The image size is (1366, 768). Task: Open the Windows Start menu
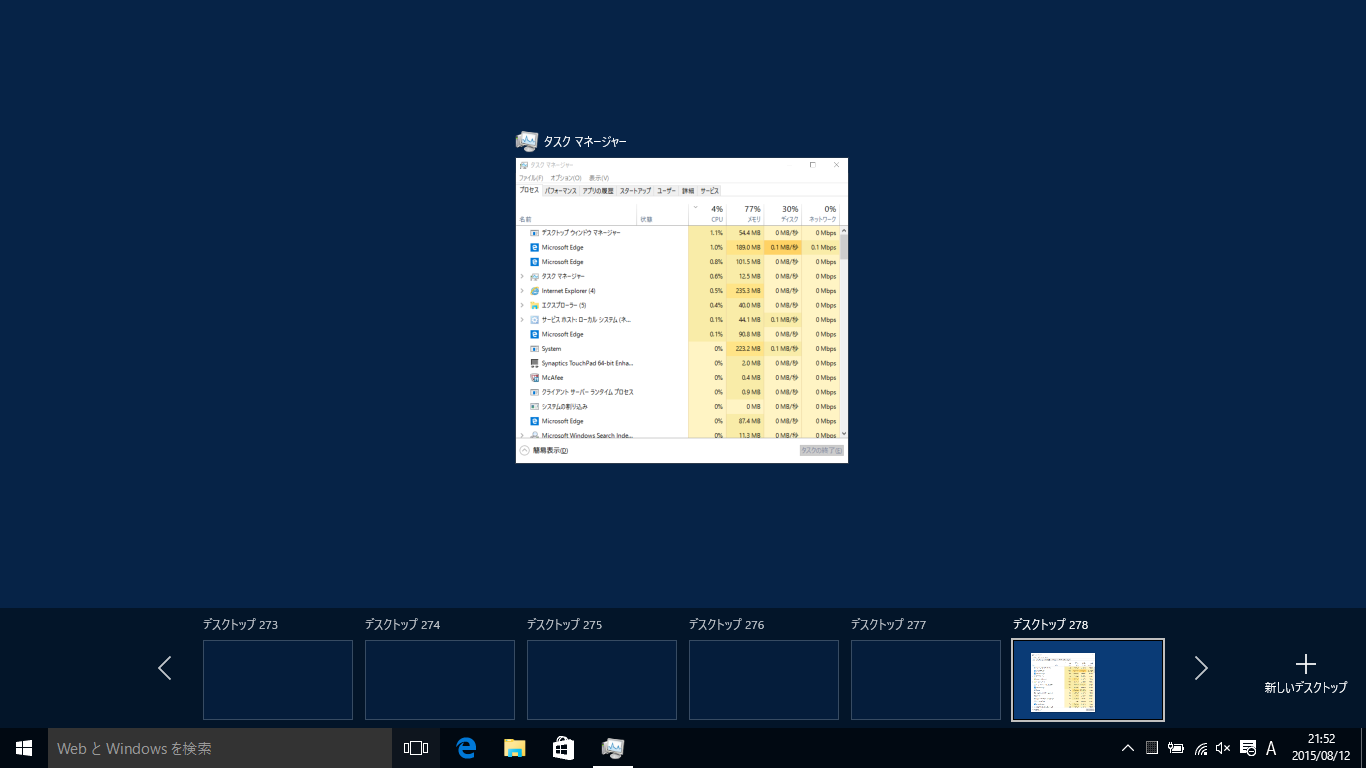click(24, 748)
